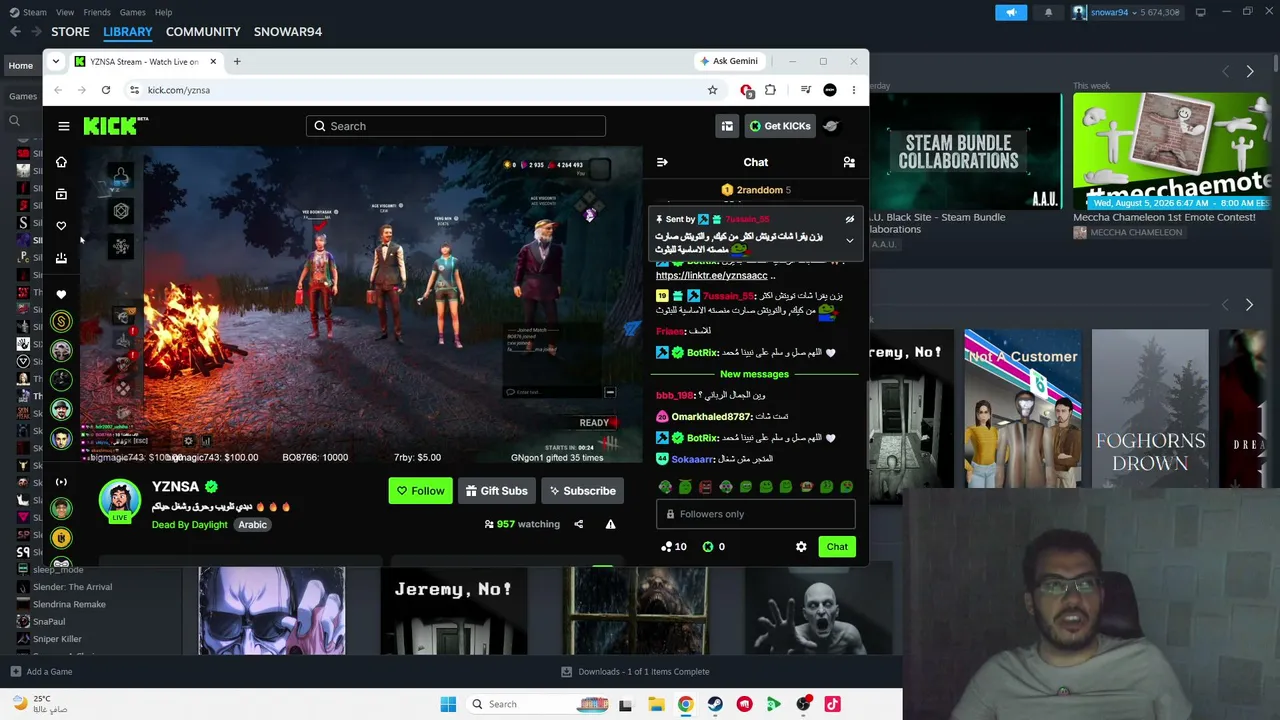Report the stream with the warning icon
The height and width of the screenshot is (720, 1280).
tap(610, 524)
